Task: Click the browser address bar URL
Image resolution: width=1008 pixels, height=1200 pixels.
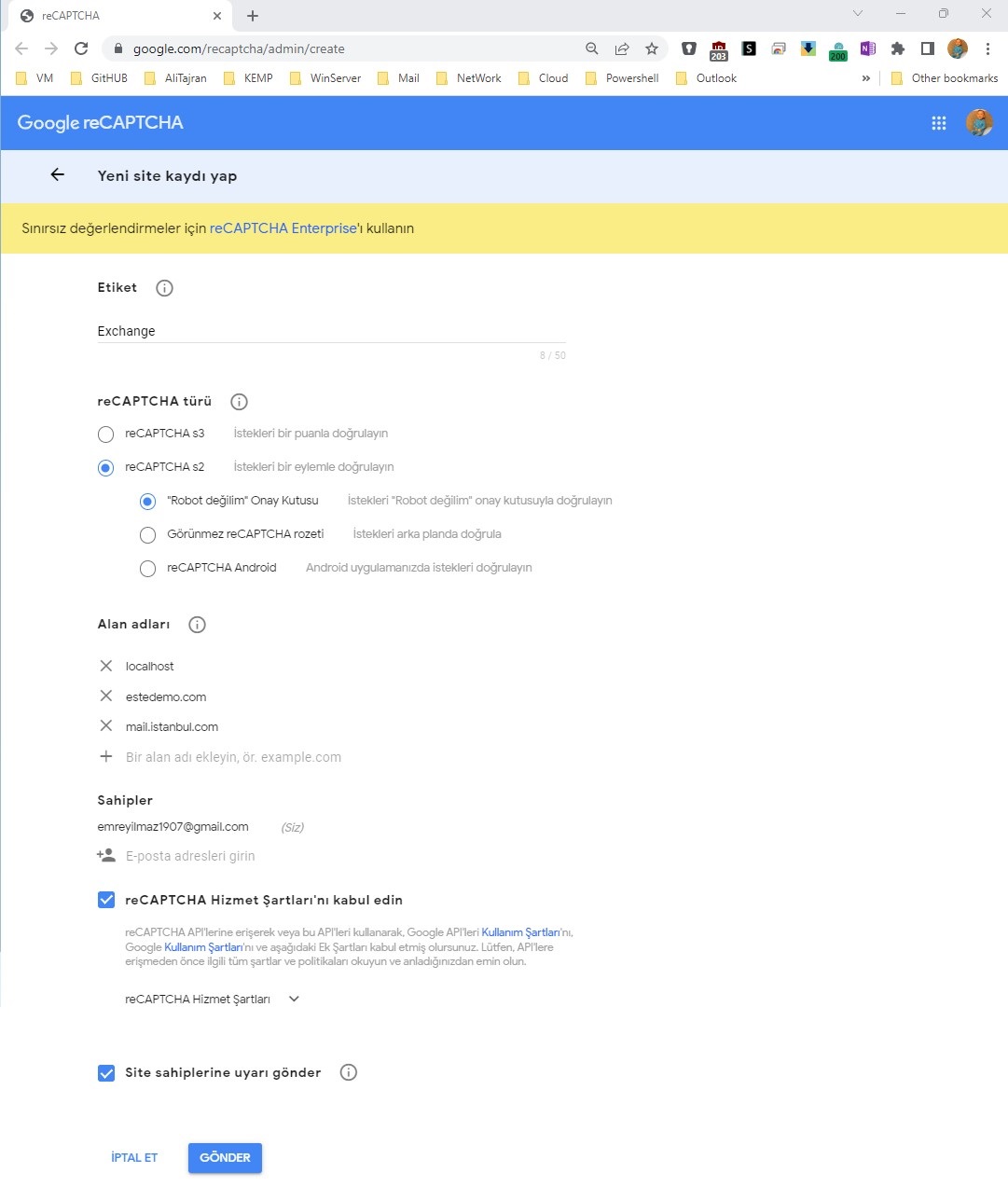Action: 239,48
